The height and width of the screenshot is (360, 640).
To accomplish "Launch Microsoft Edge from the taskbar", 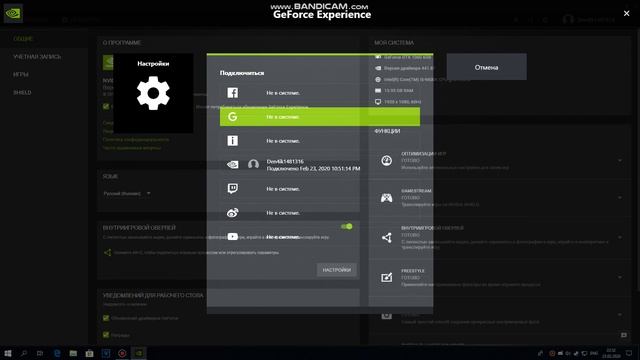I will [x=57, y=353].
